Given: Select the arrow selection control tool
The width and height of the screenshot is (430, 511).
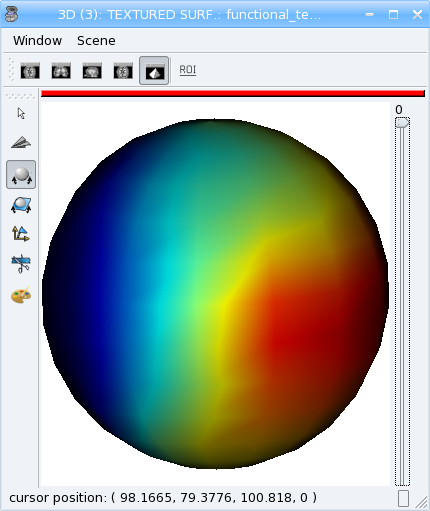Looking at the screenshot, I should pos(21,114).
